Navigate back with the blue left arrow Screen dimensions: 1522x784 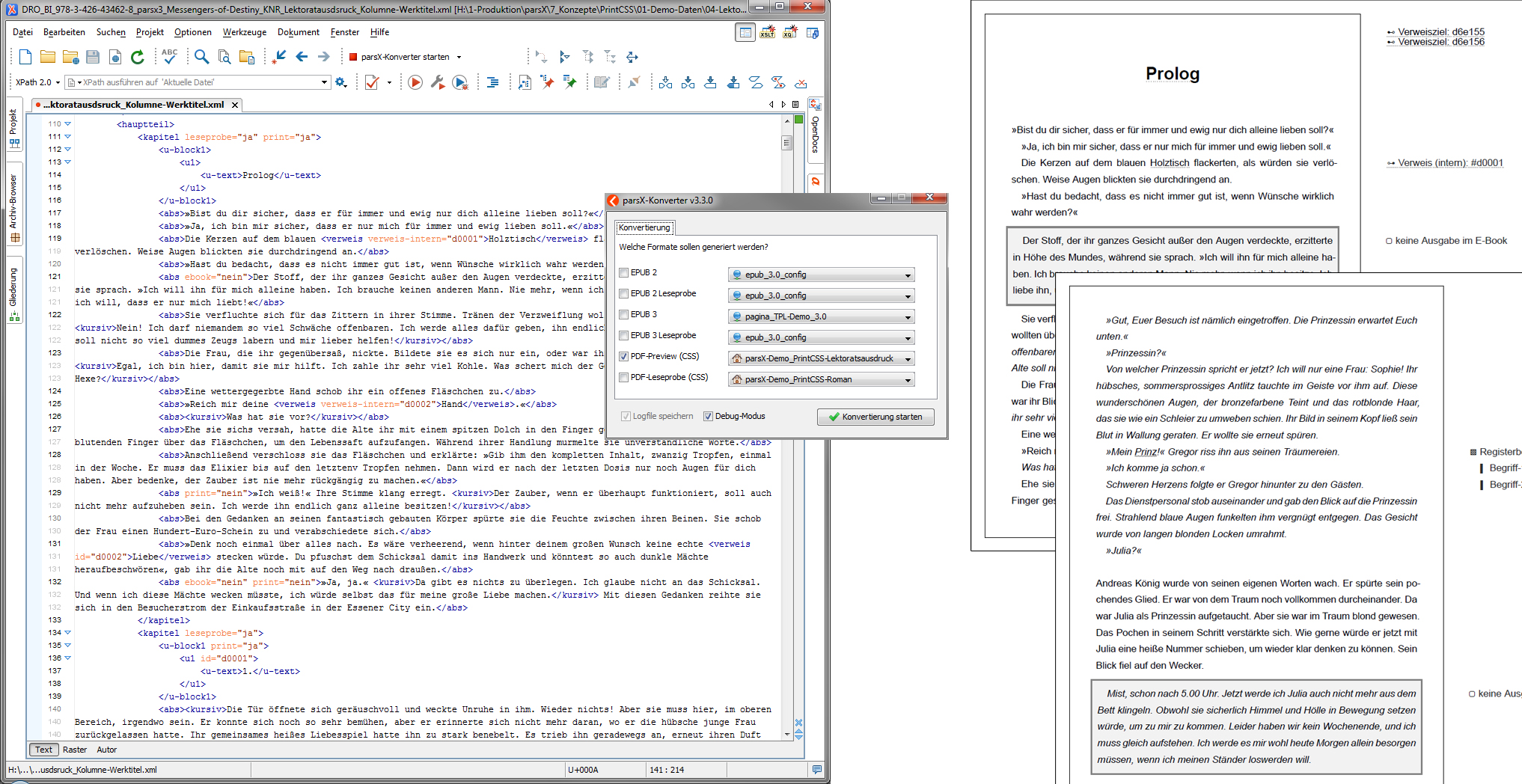click(302, 57)
